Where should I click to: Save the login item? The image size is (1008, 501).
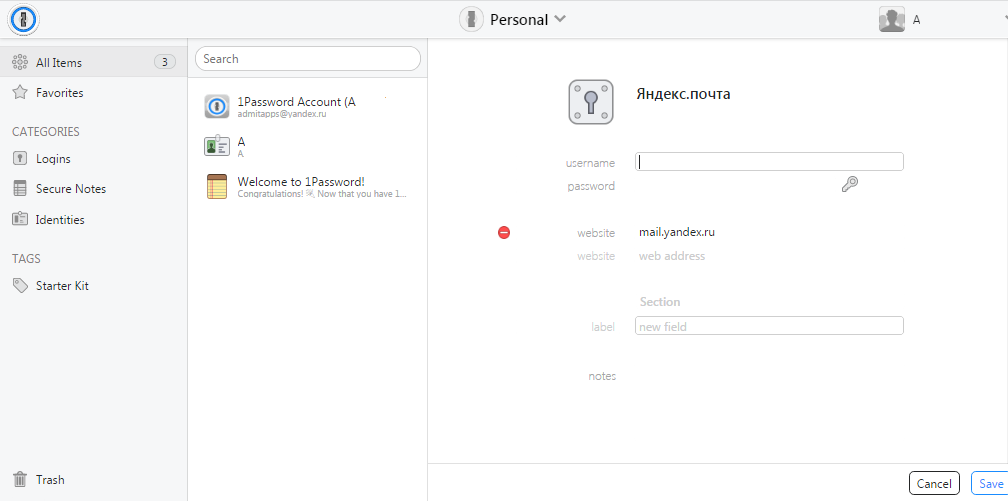click(x=991, y=484)
